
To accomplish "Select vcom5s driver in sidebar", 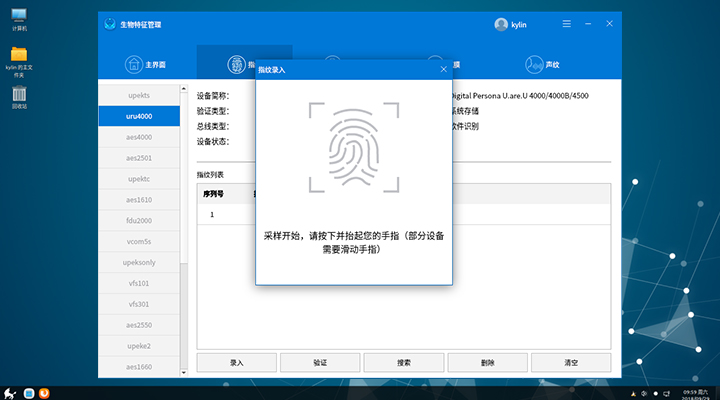I will click(139, 242).
